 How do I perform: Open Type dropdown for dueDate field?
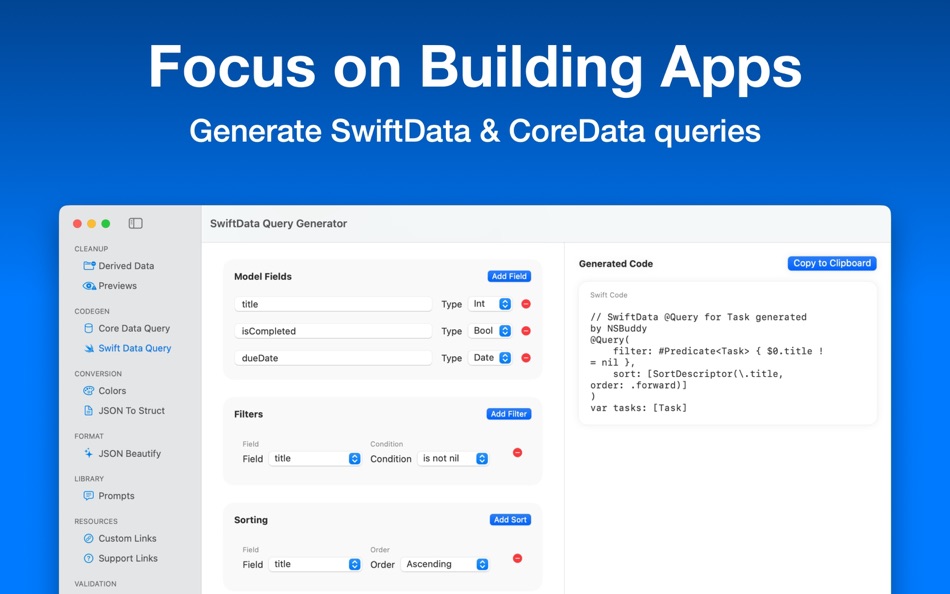[490, 358]
